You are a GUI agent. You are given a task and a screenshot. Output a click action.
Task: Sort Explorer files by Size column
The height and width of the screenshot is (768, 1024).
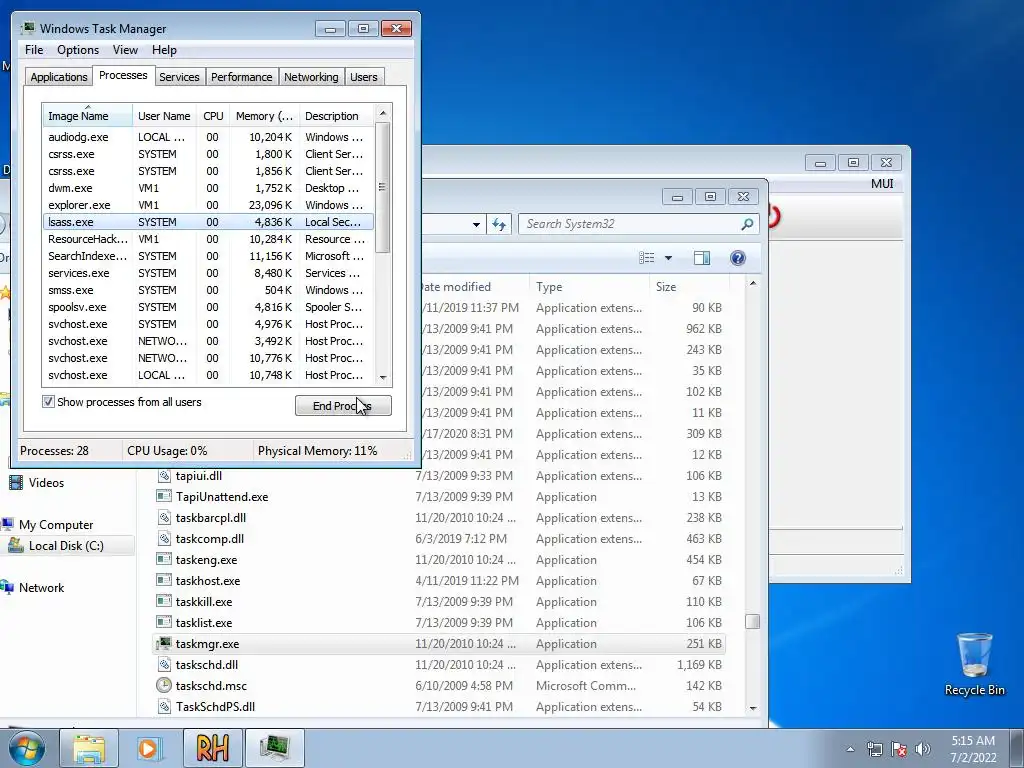pos(689,287)
